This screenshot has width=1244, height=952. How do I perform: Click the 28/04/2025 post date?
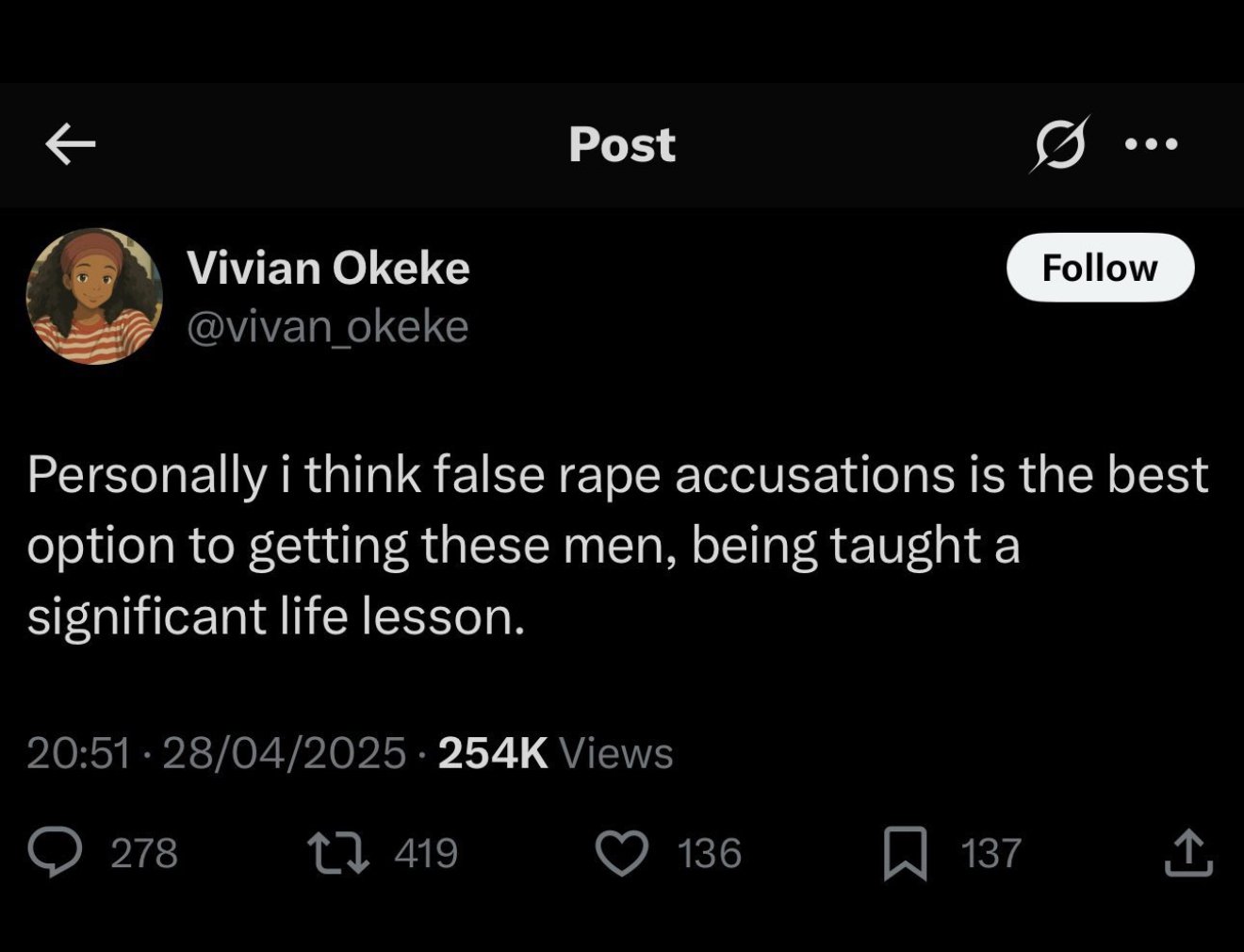pos(284,753)
